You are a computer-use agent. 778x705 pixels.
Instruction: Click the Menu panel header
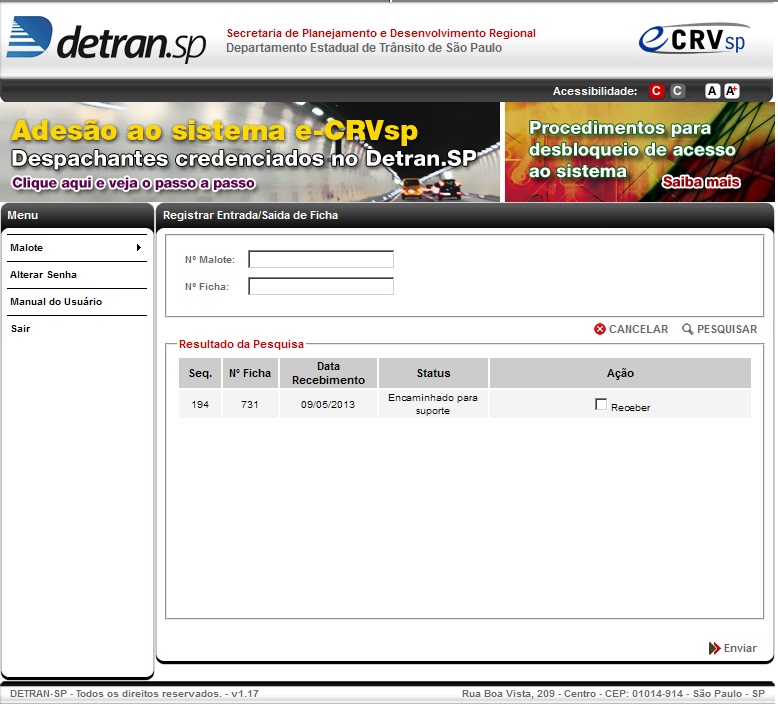point(23,215)
